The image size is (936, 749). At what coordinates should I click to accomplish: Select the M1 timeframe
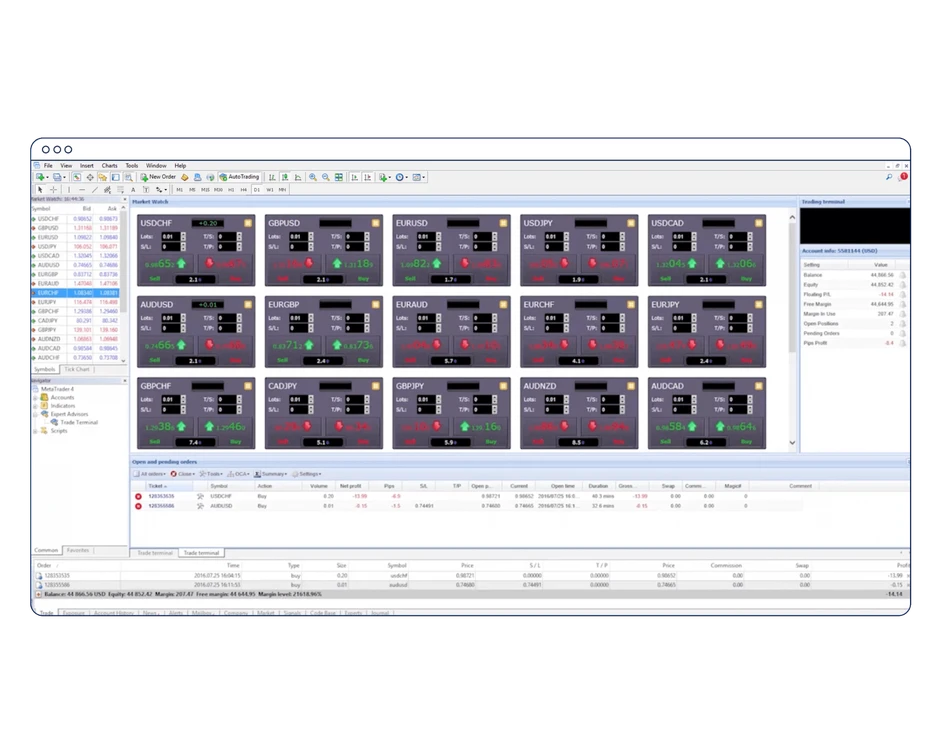[x=179, y=190]
